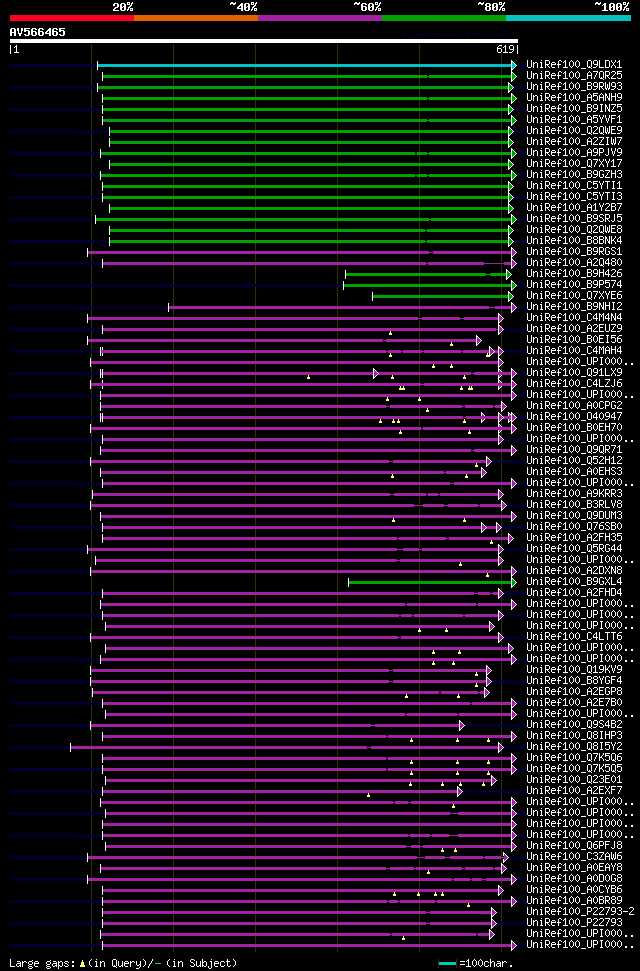Select the UniRef100_C4LZJ6 label
The image size is (640, 971).
coord(574,384)
